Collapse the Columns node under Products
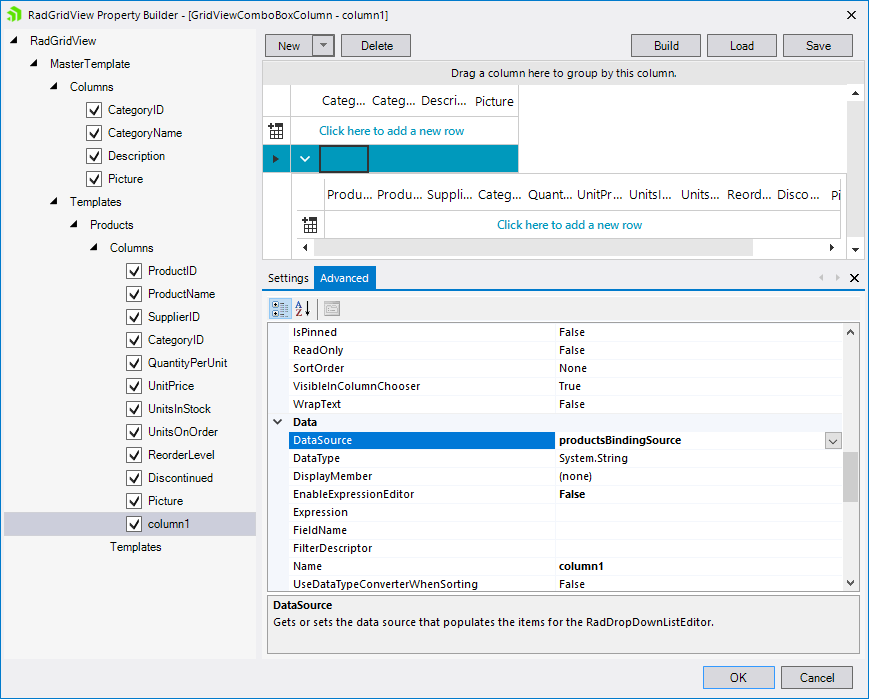The width and height of the screenshot is (869, 699). click(94, 247)
